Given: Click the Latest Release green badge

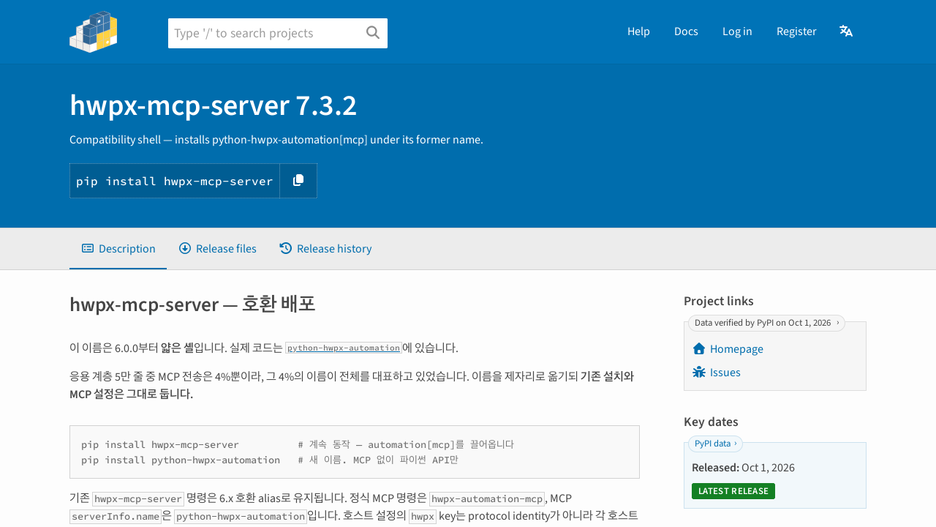Looking at the screenshot, I should [x=733, y=491].
